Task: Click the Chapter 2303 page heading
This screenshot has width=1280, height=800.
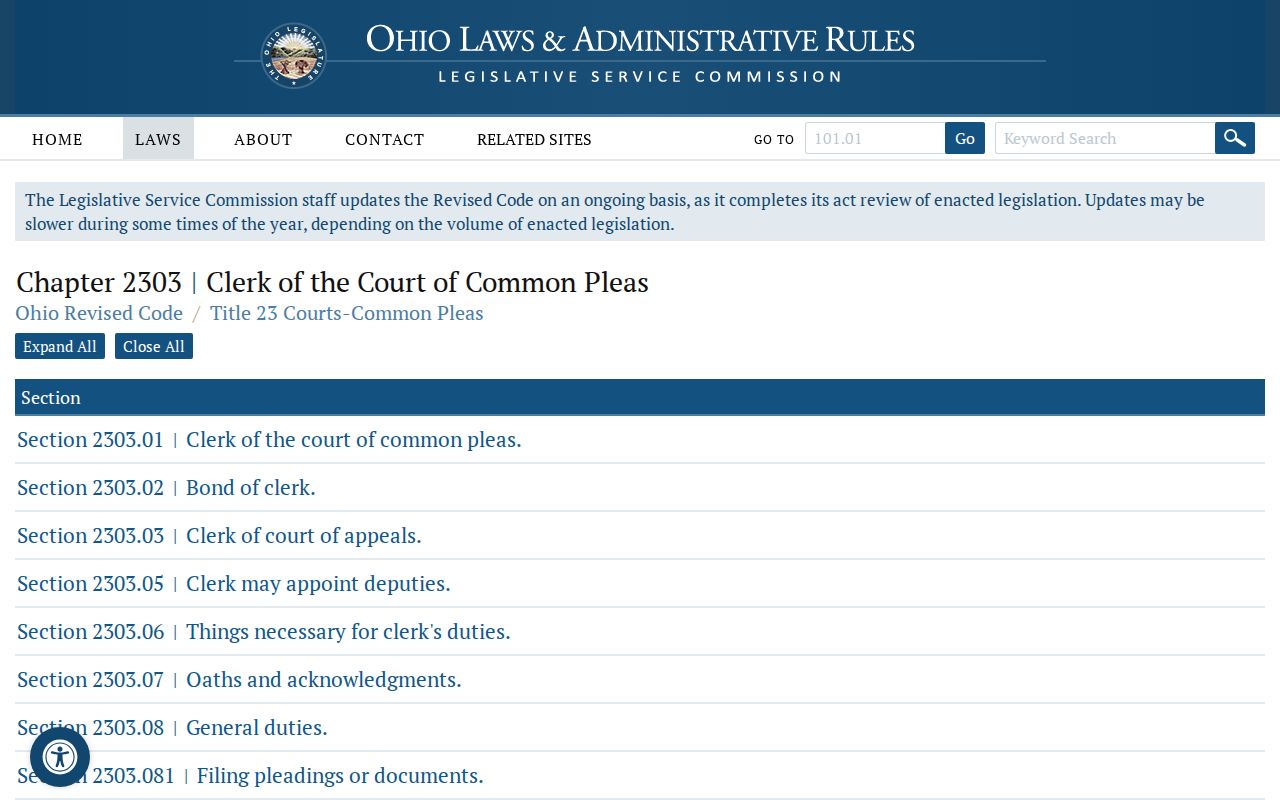Action: (x=332, y=282)
